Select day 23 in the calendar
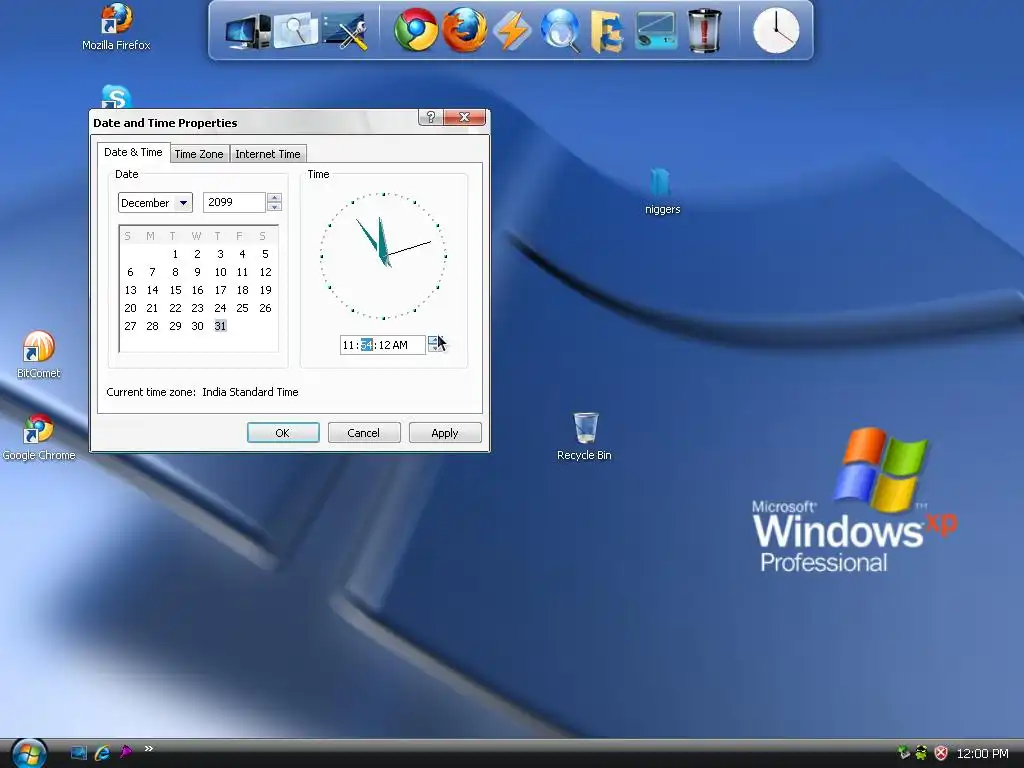 click(197, 308)
